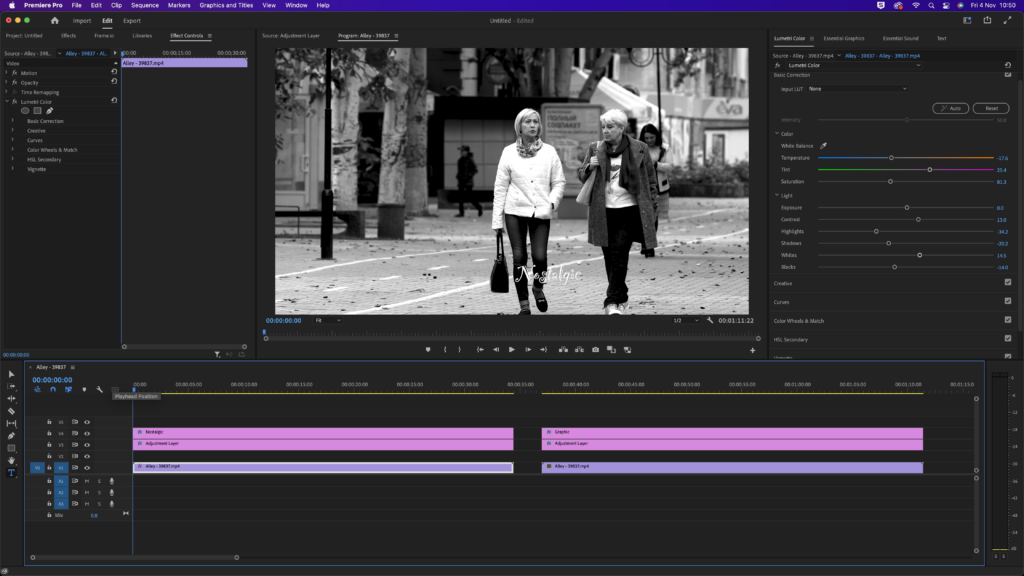Click Export Frame camera icon

click(596, 349)
